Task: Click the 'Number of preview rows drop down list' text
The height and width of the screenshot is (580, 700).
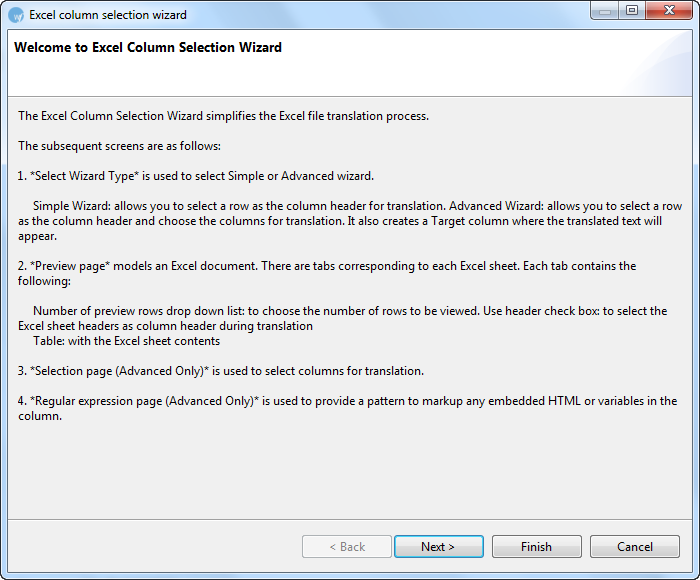Action: 342,318
